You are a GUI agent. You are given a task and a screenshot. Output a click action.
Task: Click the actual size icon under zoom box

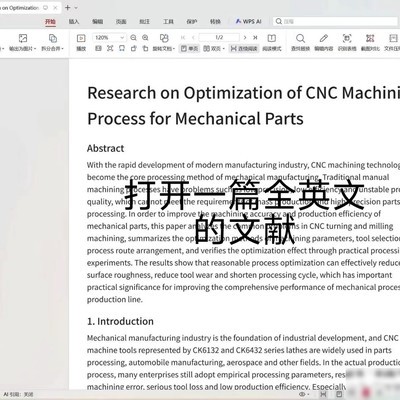(x=98, y=48)
